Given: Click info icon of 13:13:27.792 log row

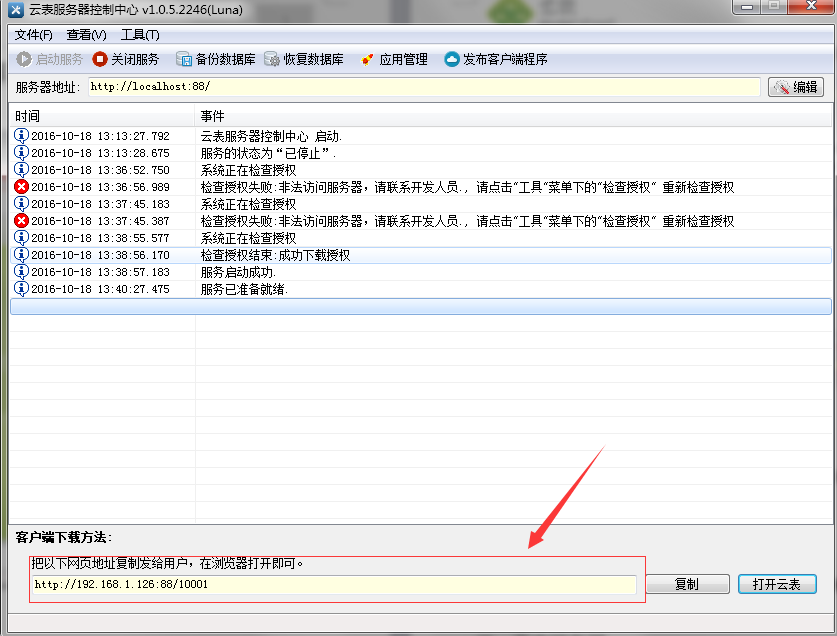Looking at the screenshot, I should (21, 136).
